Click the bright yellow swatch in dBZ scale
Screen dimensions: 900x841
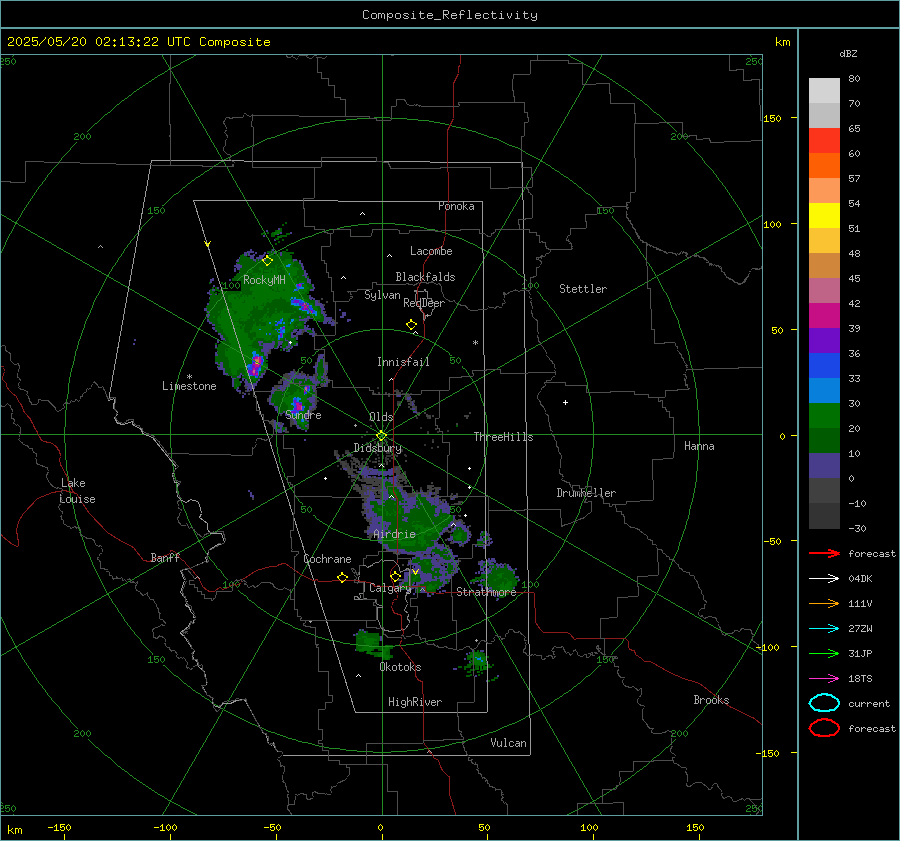tap(824, 216)
